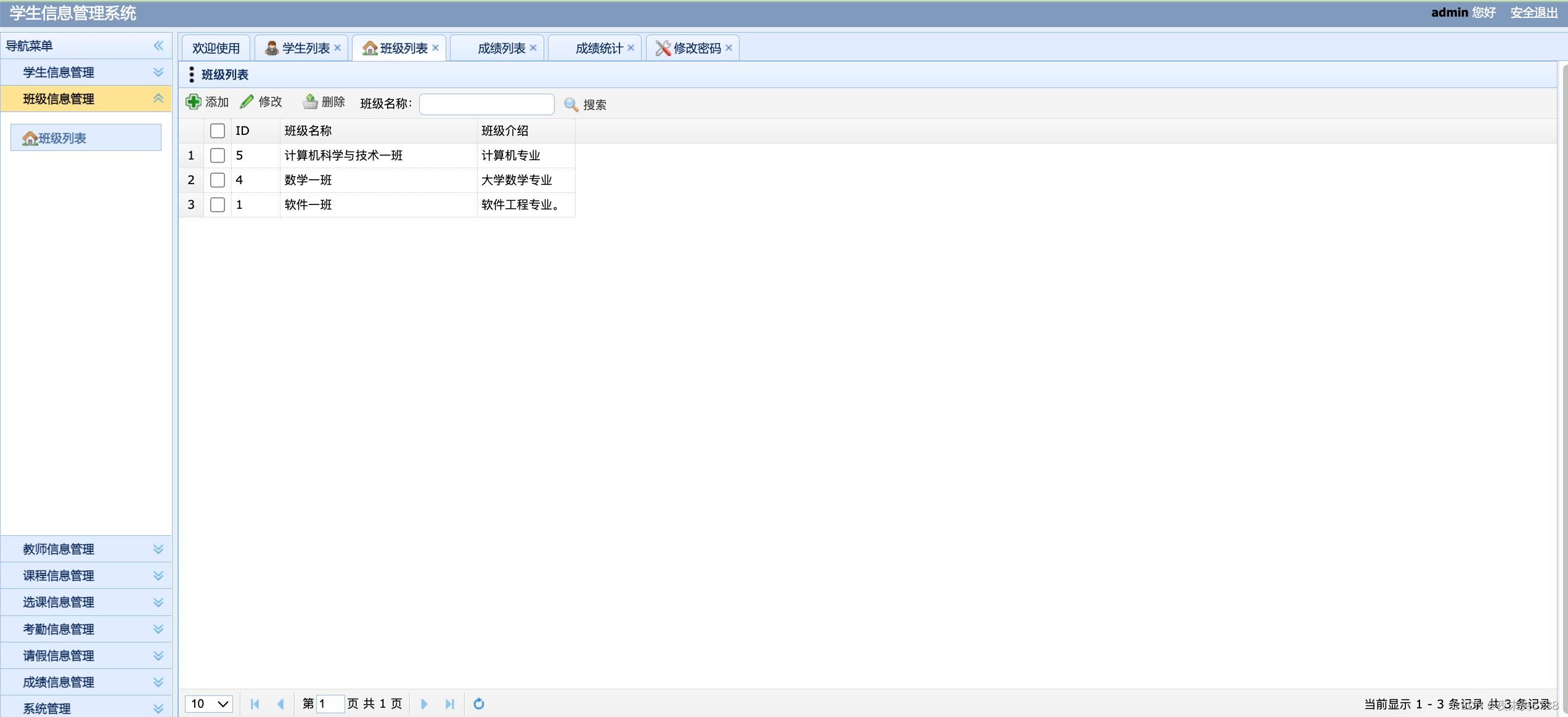
Task: Collapse the 班级信息管理 section
Action: click(158, 99)
